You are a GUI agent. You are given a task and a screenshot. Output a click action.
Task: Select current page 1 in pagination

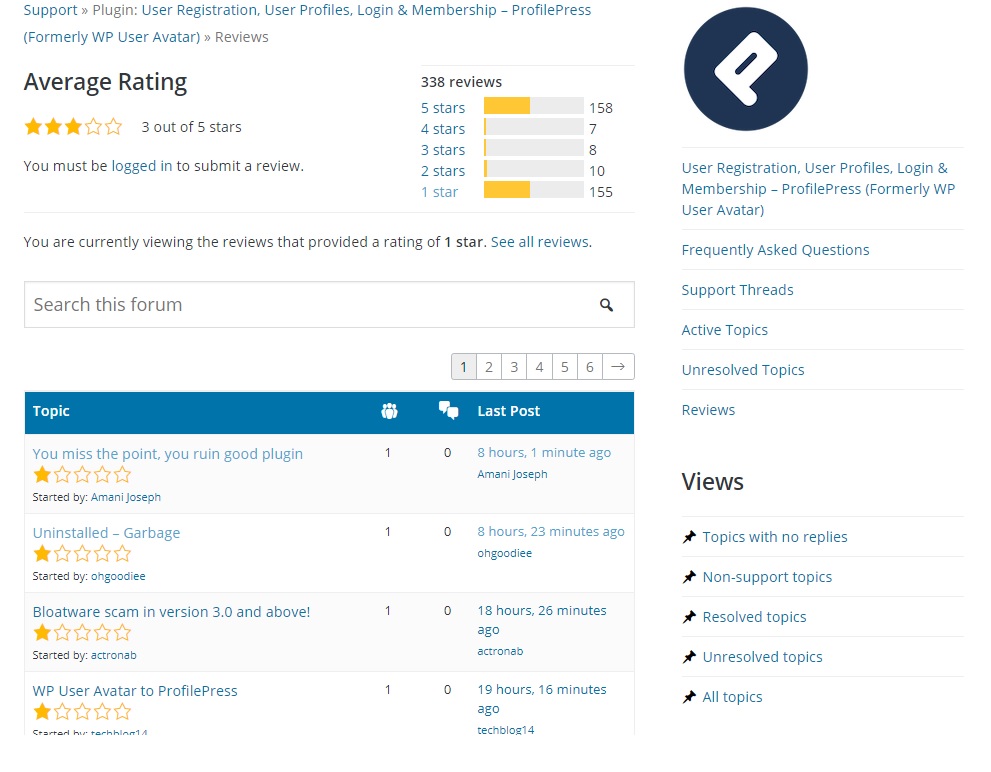click(x=463, y=367)
